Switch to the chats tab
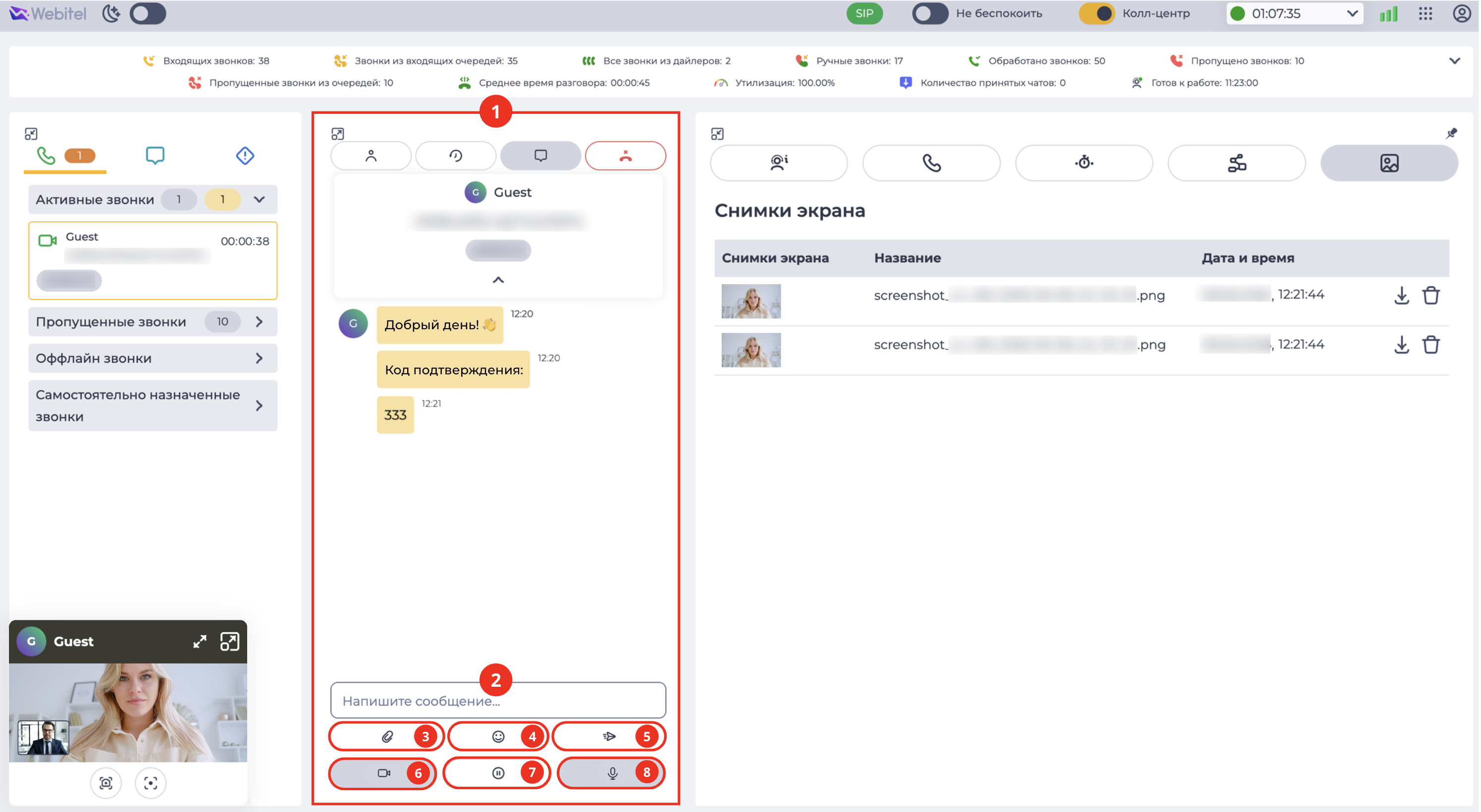The height and width of the screenshot is (812, 1481). click(155, 156)
